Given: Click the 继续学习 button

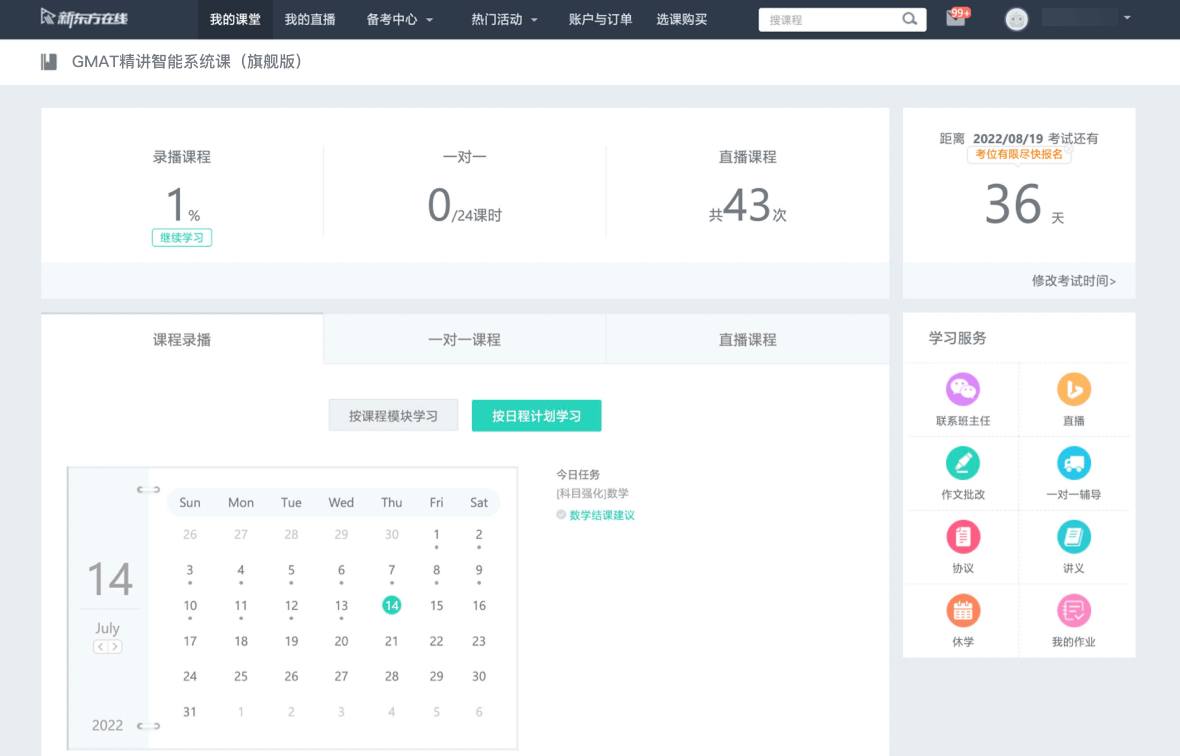Looking at the screenshot, I should [182, 238].
